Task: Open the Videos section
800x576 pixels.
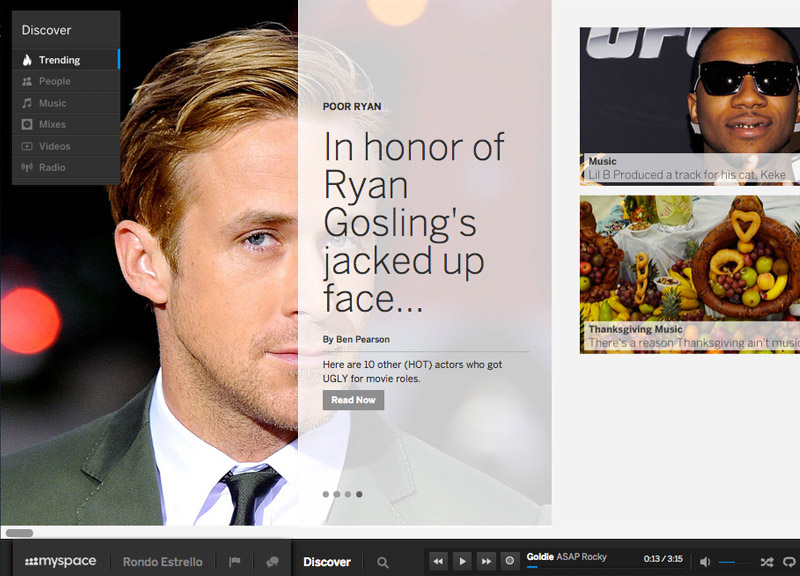Action: (66, 146)
